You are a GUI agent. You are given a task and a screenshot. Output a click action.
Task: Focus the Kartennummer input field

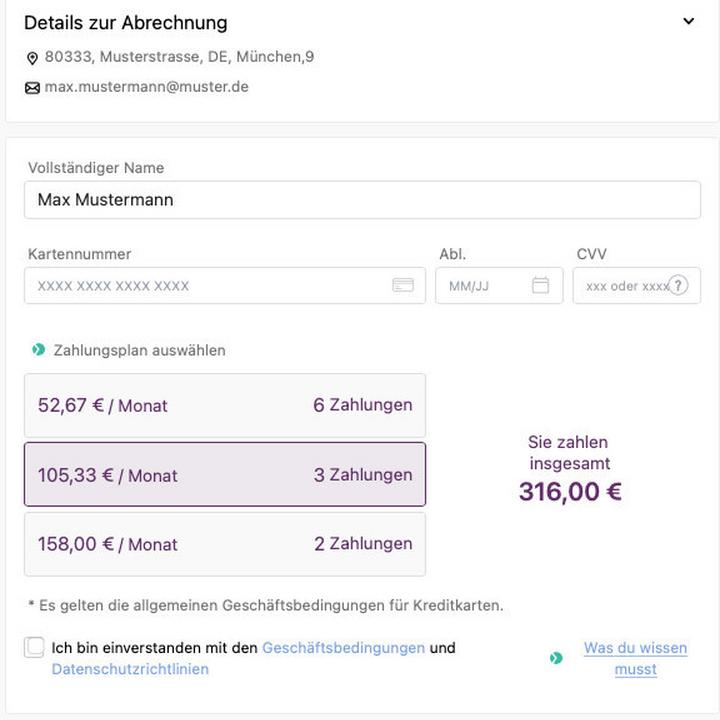coord(225,286)
